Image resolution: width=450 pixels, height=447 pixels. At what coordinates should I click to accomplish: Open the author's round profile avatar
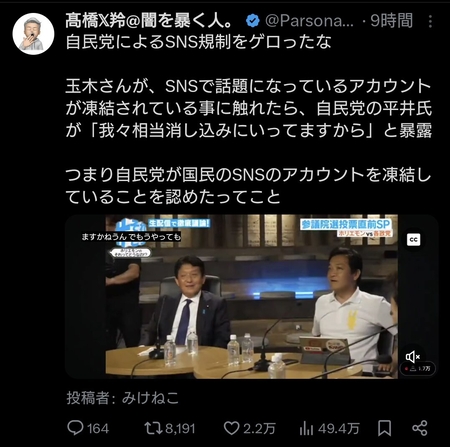33,34
